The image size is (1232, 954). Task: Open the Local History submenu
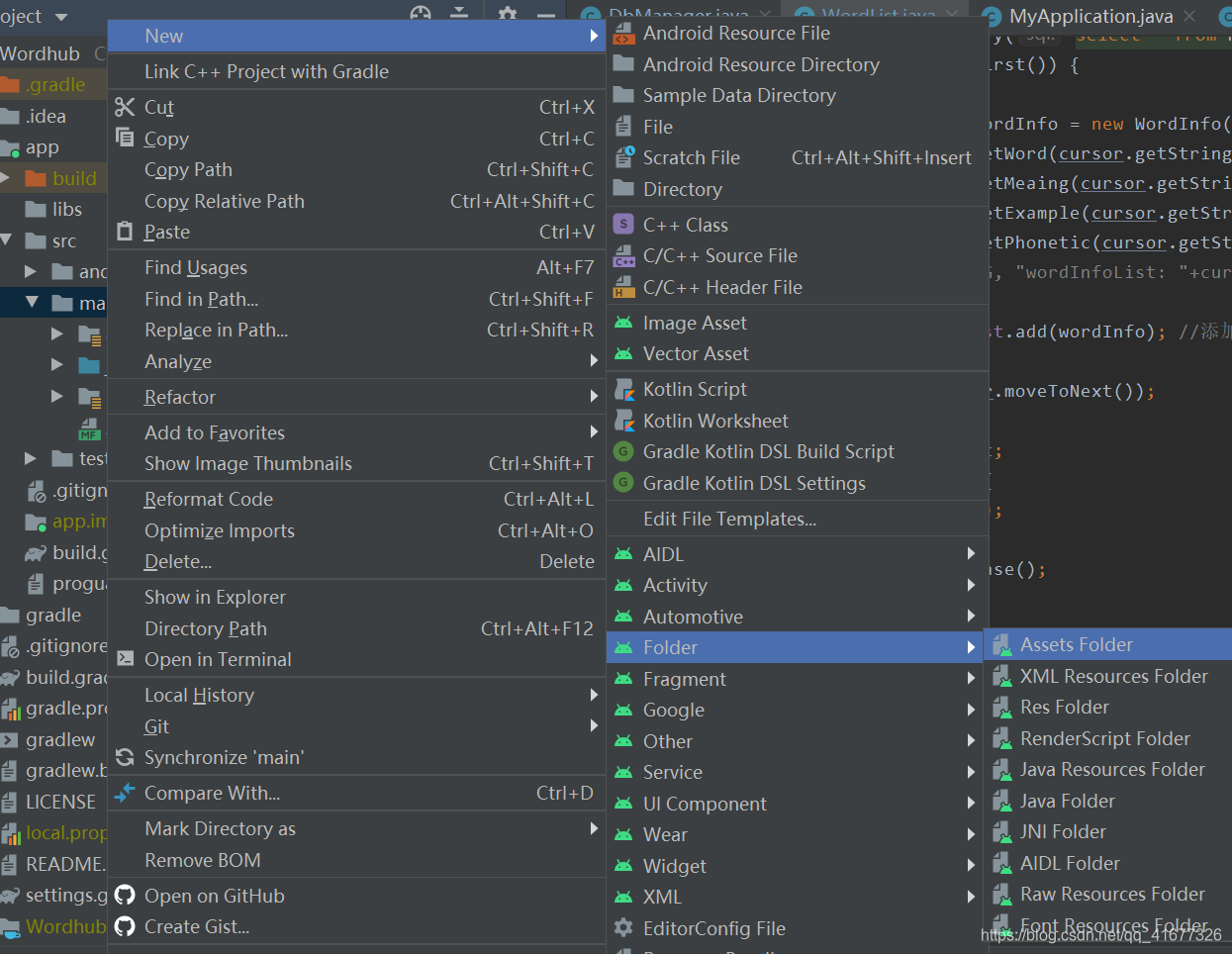356,695
